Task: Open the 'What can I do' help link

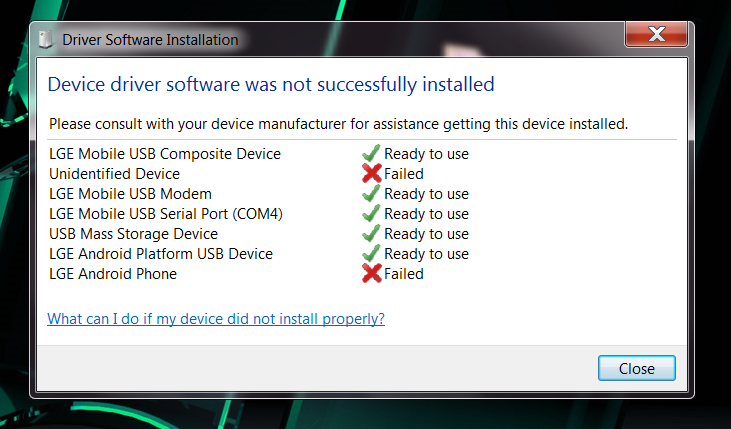Action: (216, 318)
